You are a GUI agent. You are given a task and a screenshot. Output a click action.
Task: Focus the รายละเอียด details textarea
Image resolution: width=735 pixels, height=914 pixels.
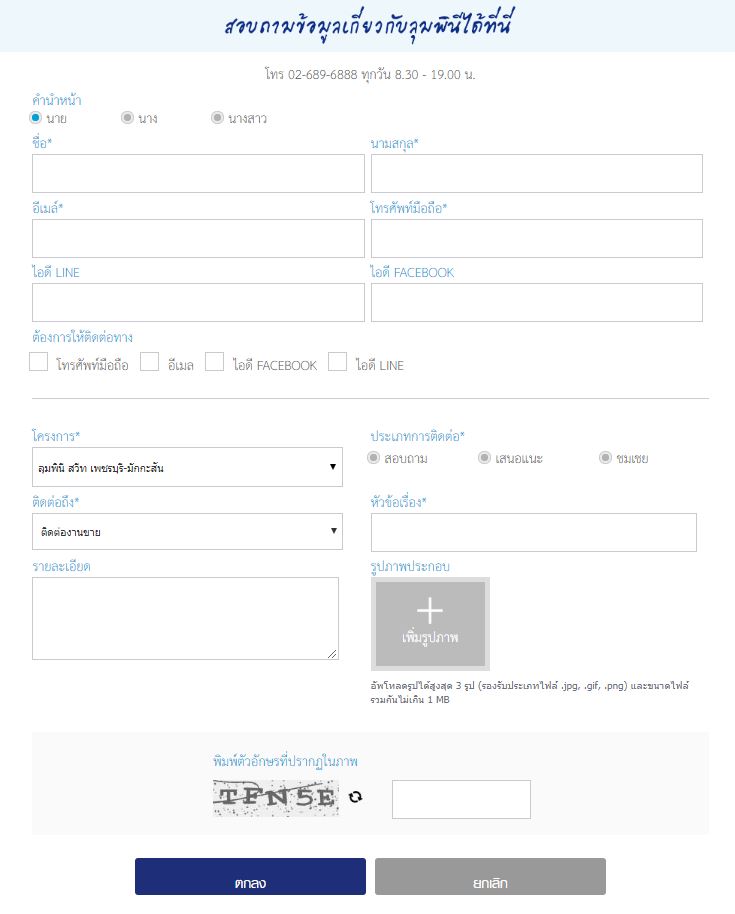pos(185,619)
